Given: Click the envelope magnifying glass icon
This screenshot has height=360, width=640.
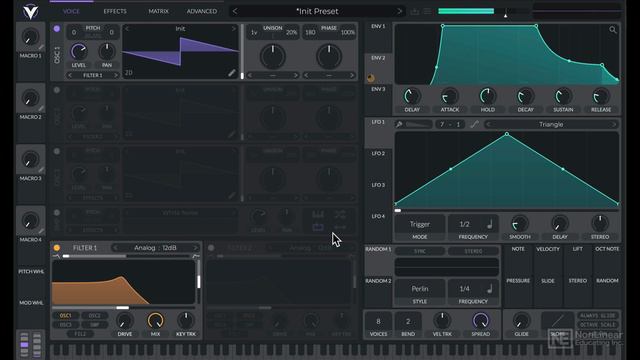Looking at the screenshot, I should 613,30.
